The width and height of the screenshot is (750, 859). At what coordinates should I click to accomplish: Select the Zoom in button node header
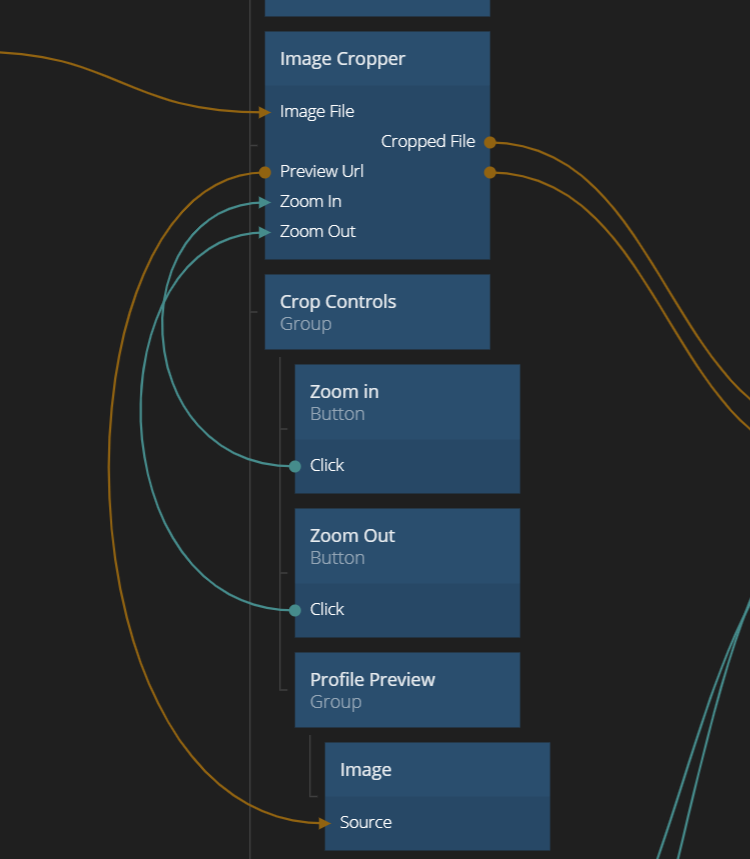click(407, 402)
